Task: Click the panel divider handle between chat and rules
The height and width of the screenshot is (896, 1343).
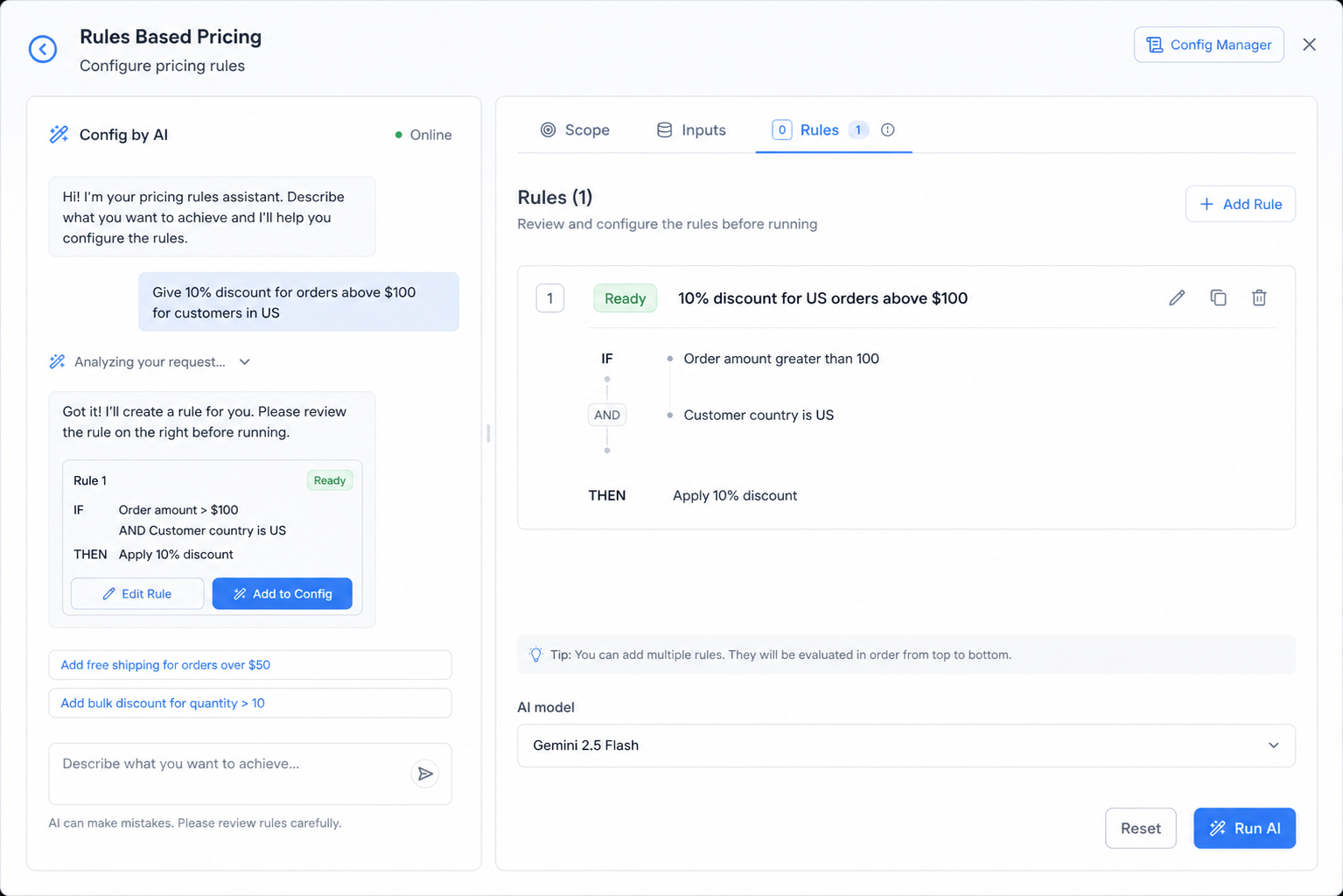Action: [488, 432]
